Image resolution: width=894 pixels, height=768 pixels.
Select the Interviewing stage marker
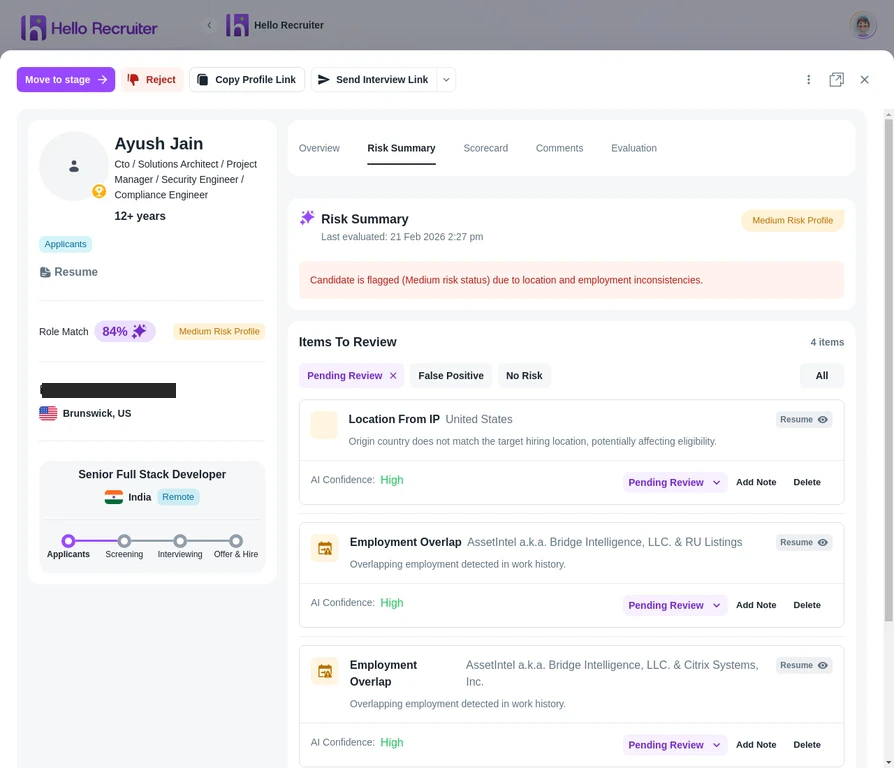(180, 541)
